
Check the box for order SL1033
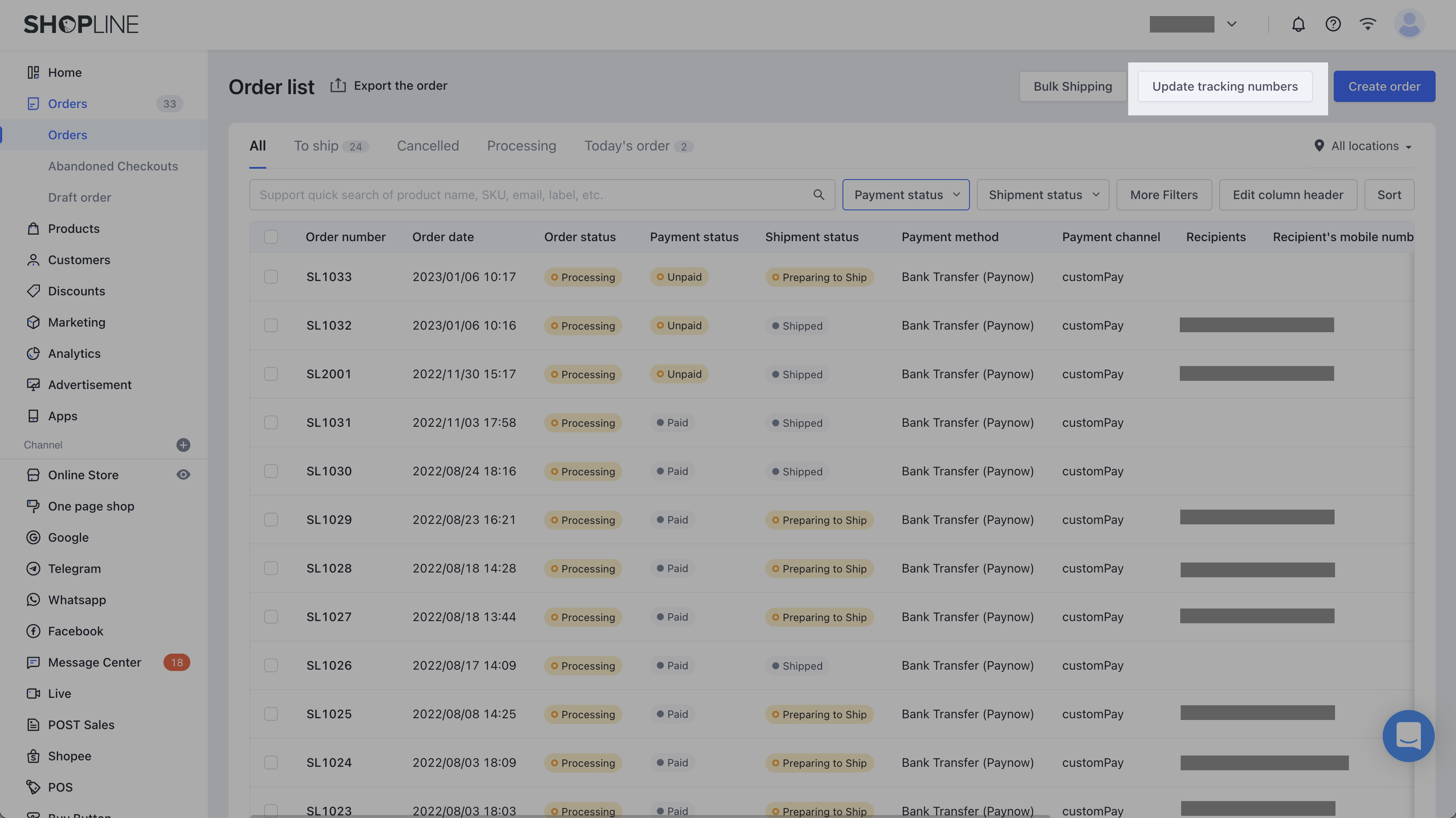coord(271,276)
